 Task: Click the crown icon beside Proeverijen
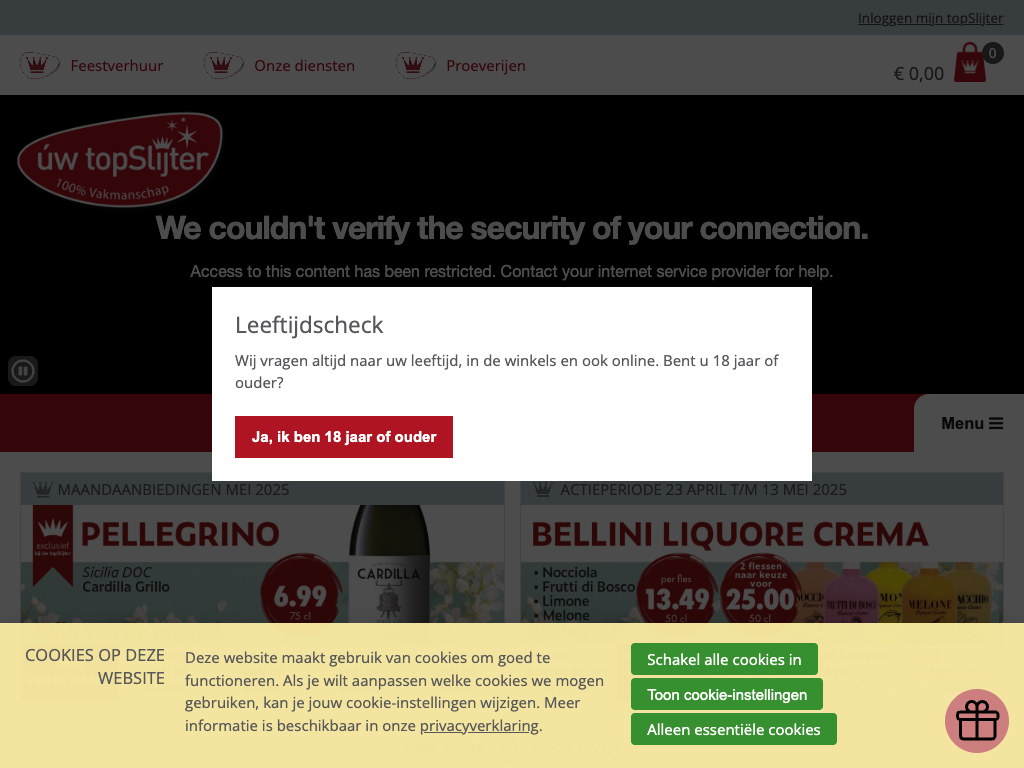tap(415, 65)
